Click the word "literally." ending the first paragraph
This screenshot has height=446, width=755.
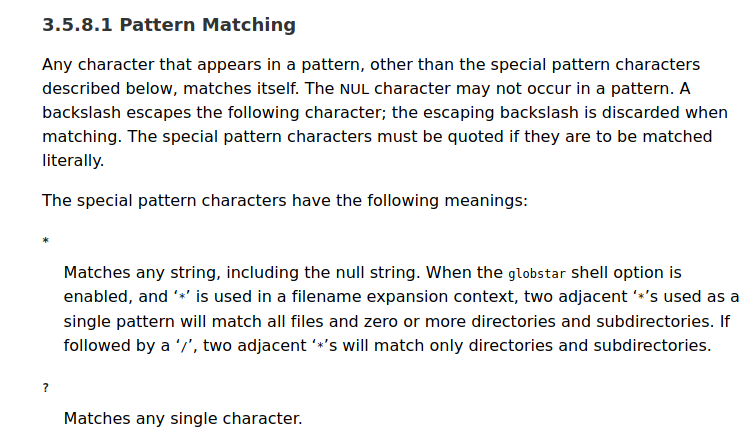click(73, 160)
